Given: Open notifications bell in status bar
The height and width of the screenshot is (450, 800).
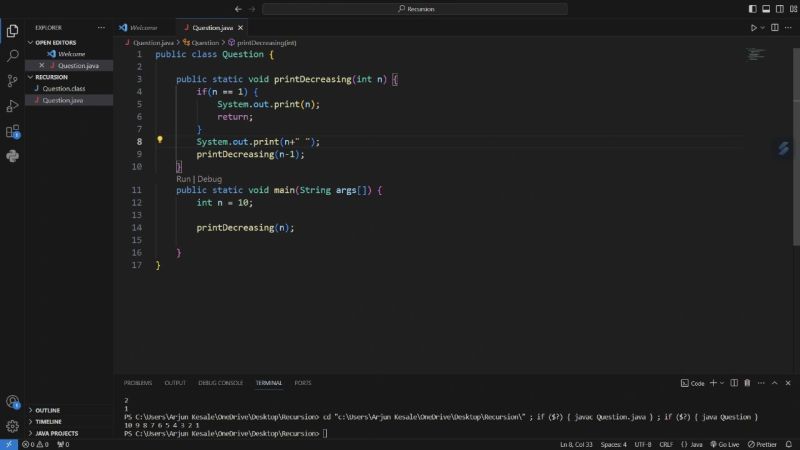Looking at the screenshot, I should 789,444.
